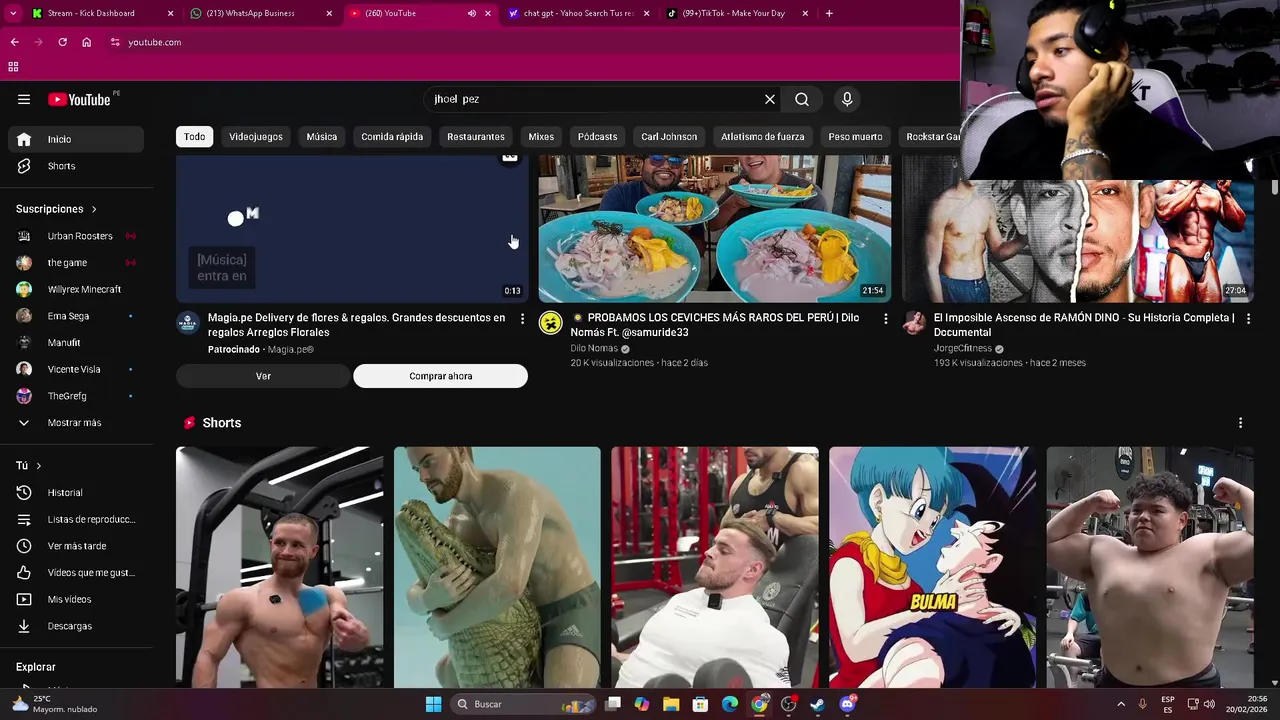1280x720 pixels.
Task: Open Mis videos in sidebar
Action: 76,599
